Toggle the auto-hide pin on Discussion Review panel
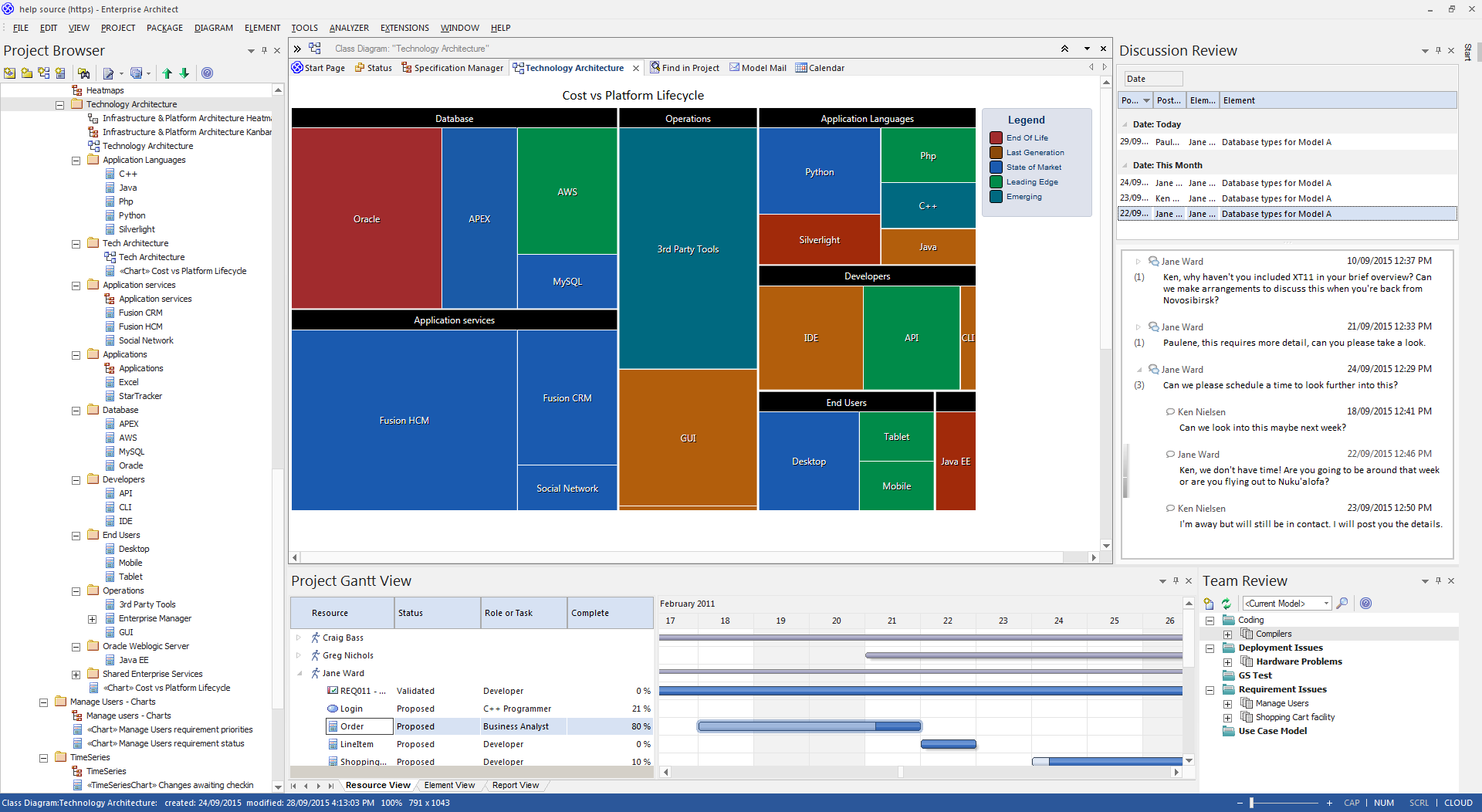This screenshot has width=1482, height=812. (x=1438, y=51)
